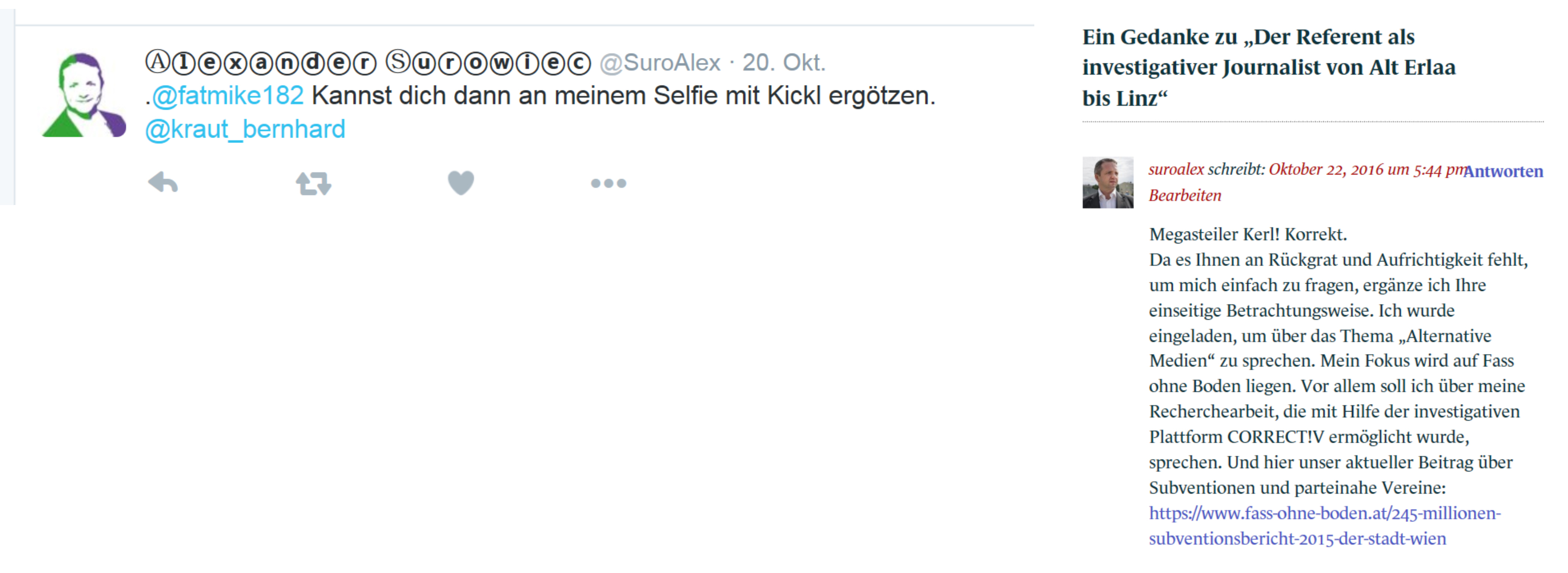Screen dimensions: 1568x573
Task: Click the tweet text about Selfie mit Kickl
Action: pyautogui.click(x=623, y=96)
